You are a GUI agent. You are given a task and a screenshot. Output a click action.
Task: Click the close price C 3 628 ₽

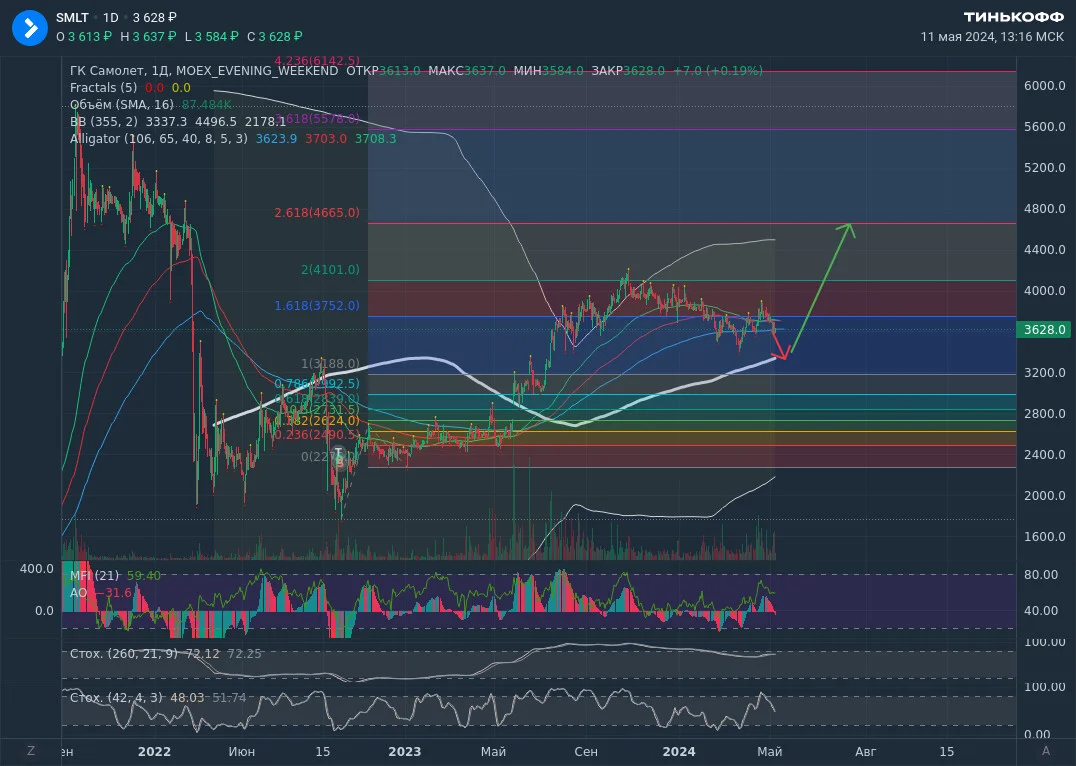(x=274, y=37)
